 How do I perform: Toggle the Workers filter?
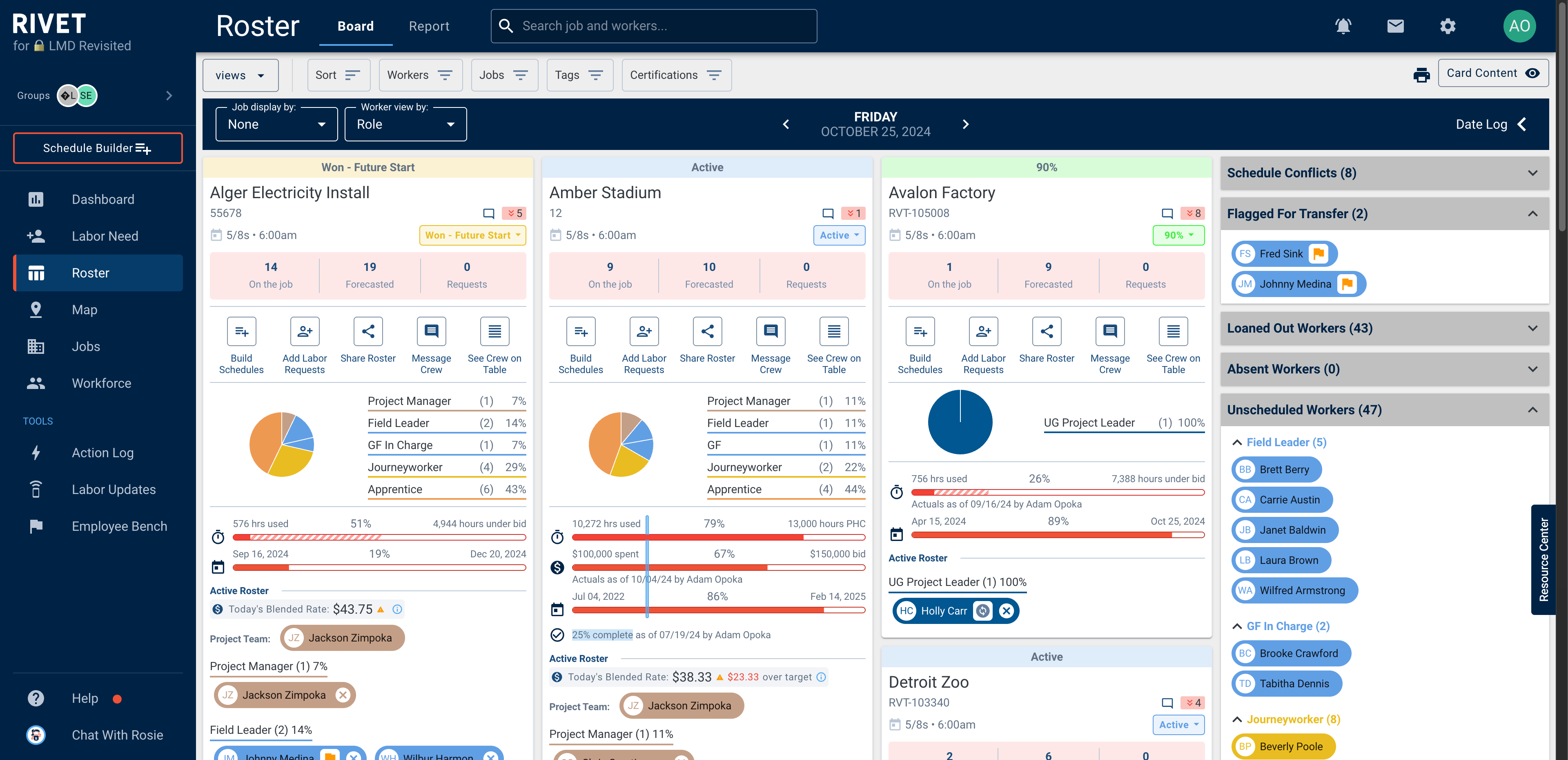pyautogui.click(x=420, y=75)
